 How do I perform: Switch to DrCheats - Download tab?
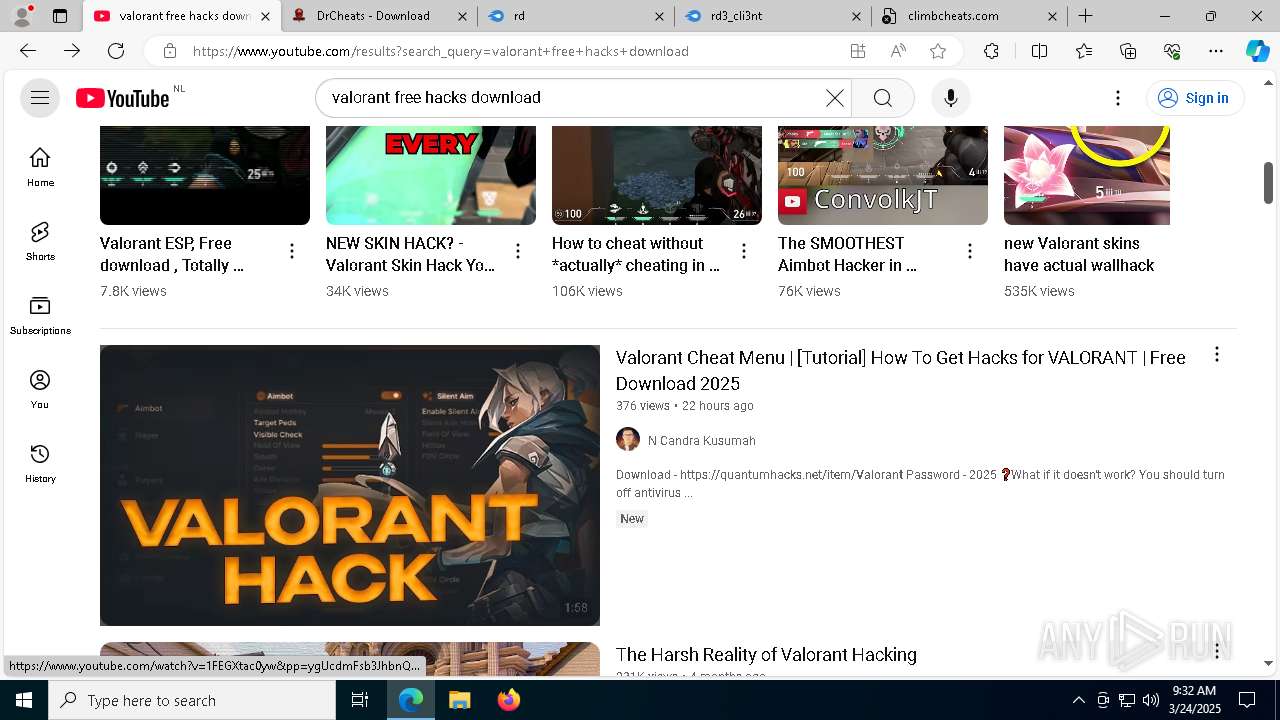point(377,16)
